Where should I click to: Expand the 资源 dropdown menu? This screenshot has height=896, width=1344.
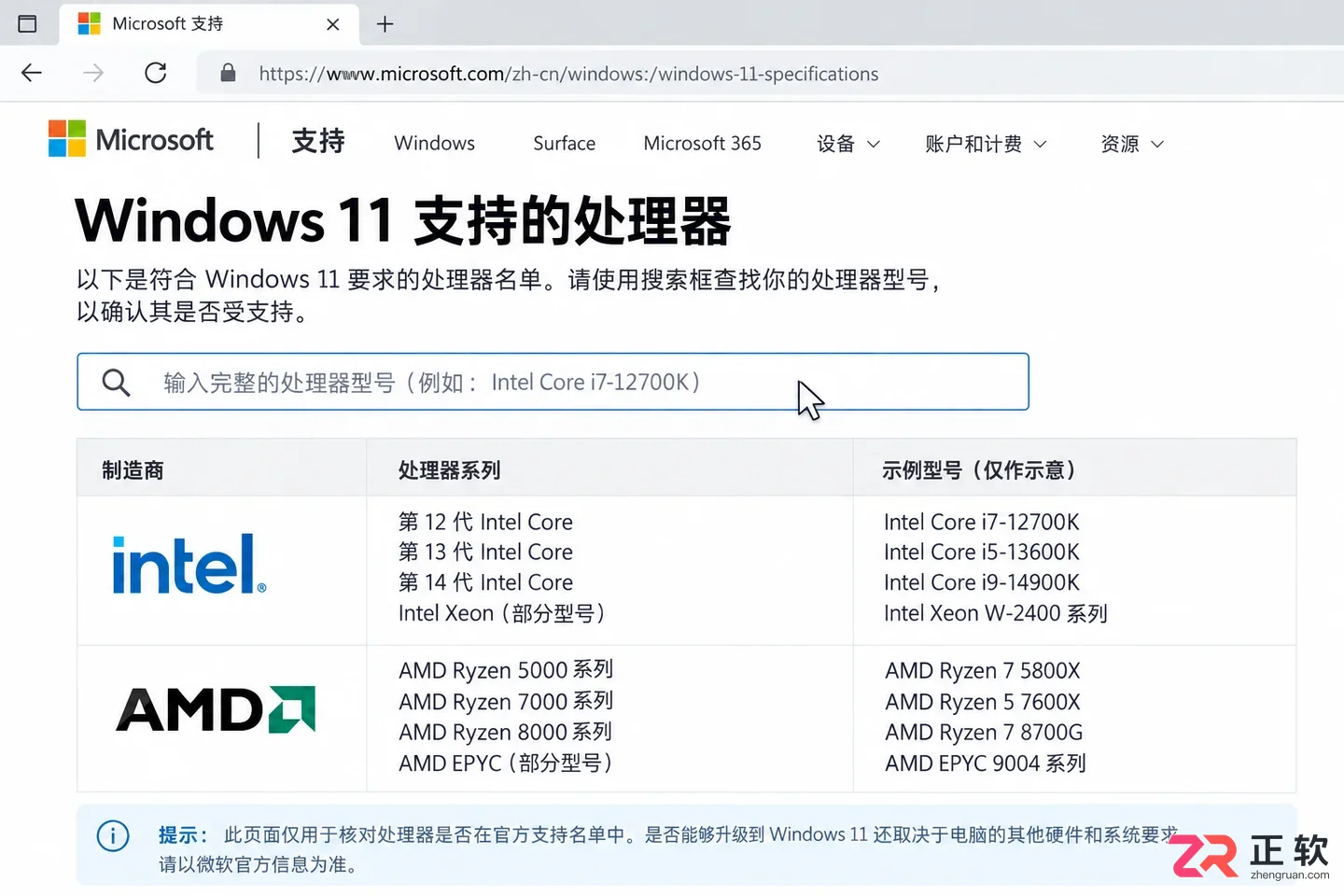coord(1132,144)
